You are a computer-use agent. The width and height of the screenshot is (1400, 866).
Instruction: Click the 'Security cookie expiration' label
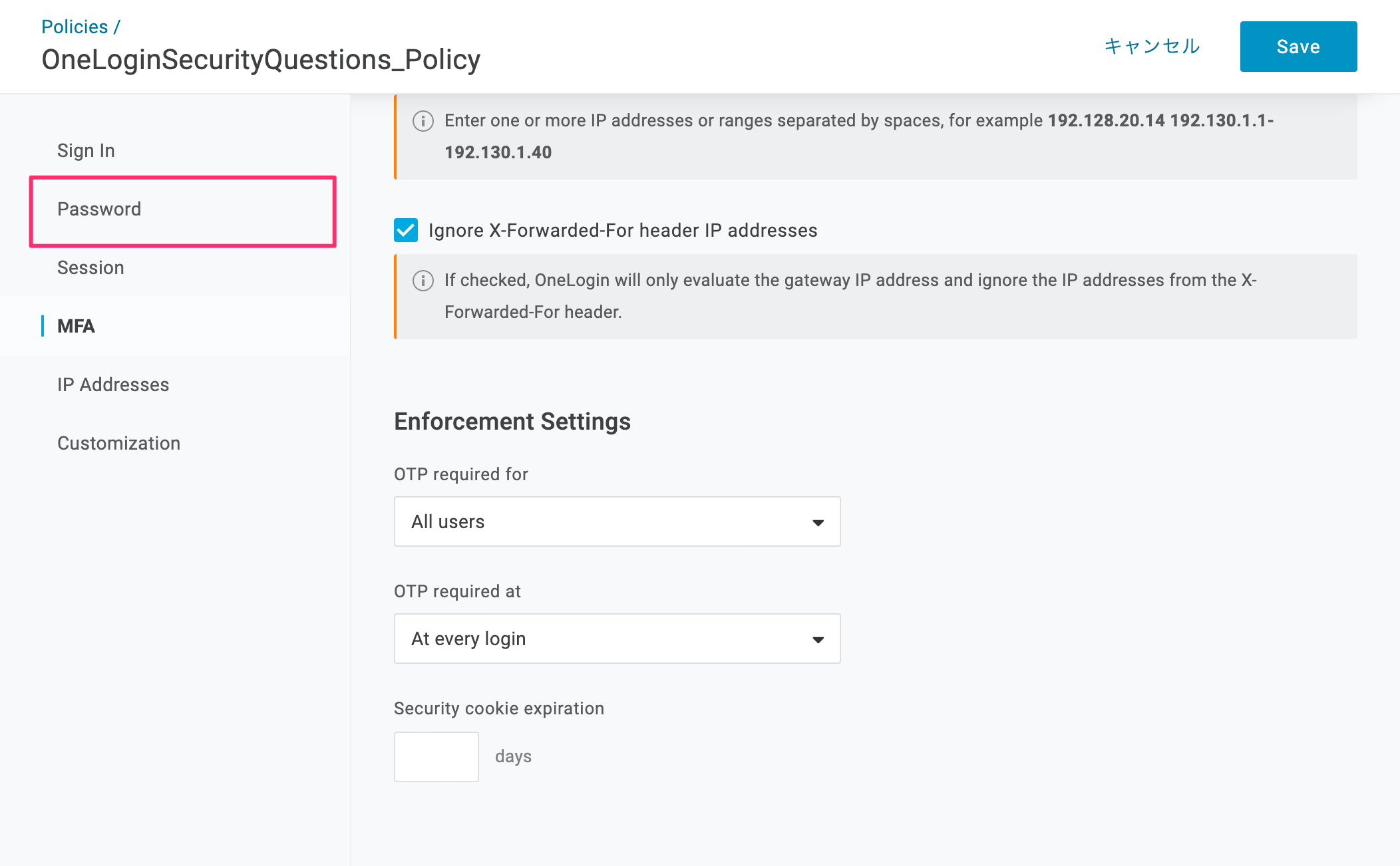click(499, 708)
